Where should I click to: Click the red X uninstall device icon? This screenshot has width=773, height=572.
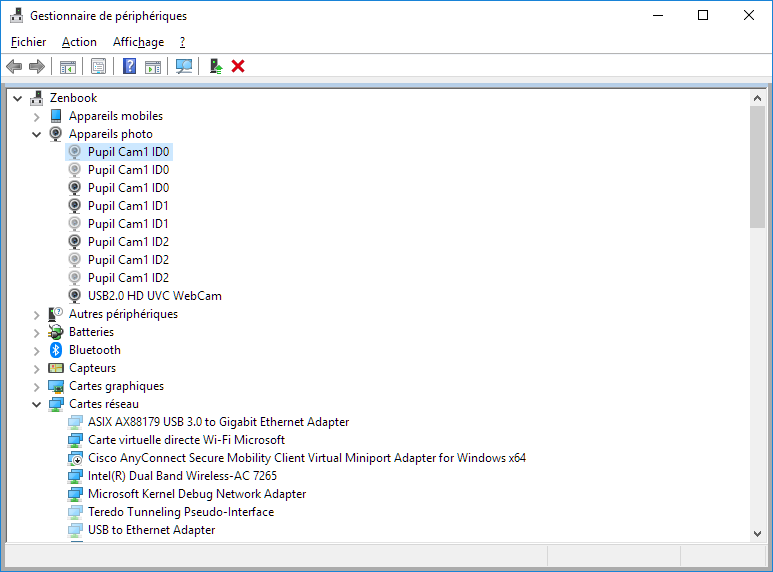[x=238, y=66]
